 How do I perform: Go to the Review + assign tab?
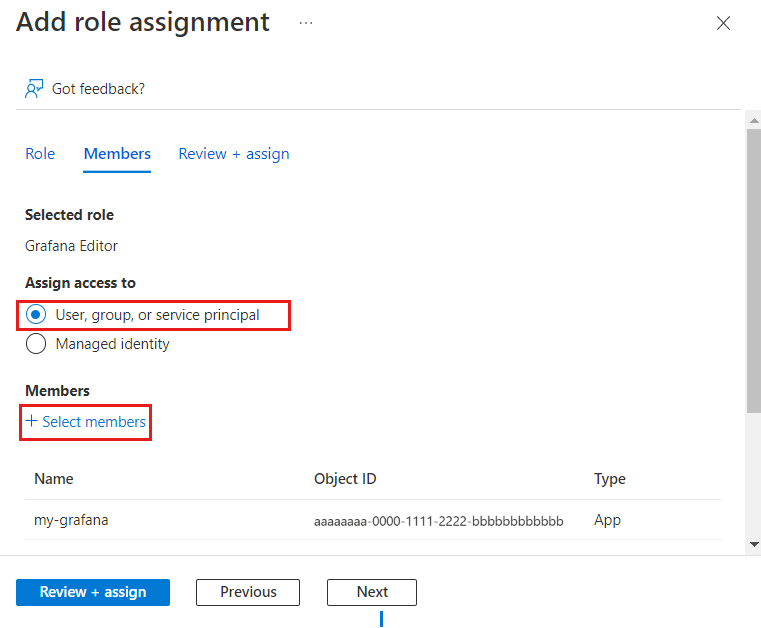[234, 154]
